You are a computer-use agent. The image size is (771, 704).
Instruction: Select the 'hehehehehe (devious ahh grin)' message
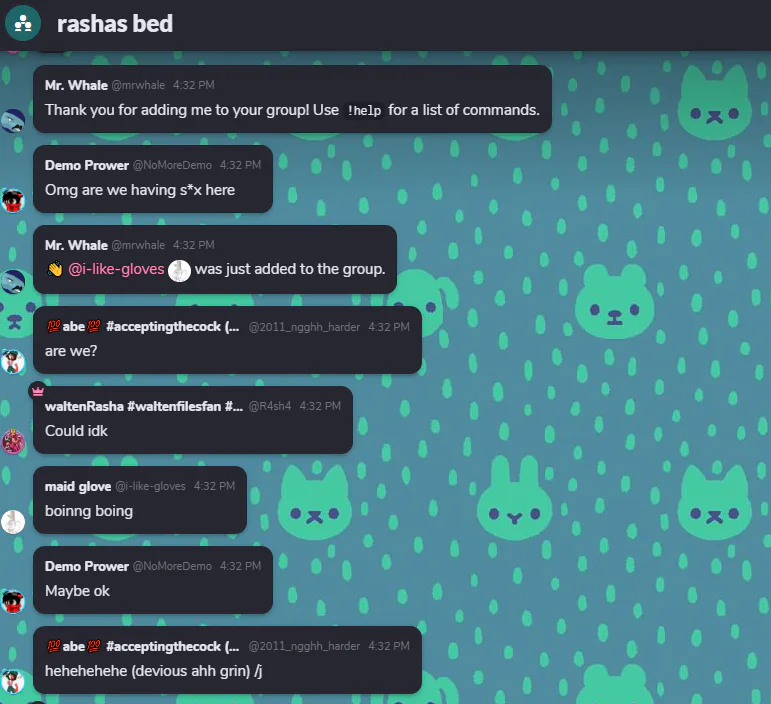(x=227, y=660)
